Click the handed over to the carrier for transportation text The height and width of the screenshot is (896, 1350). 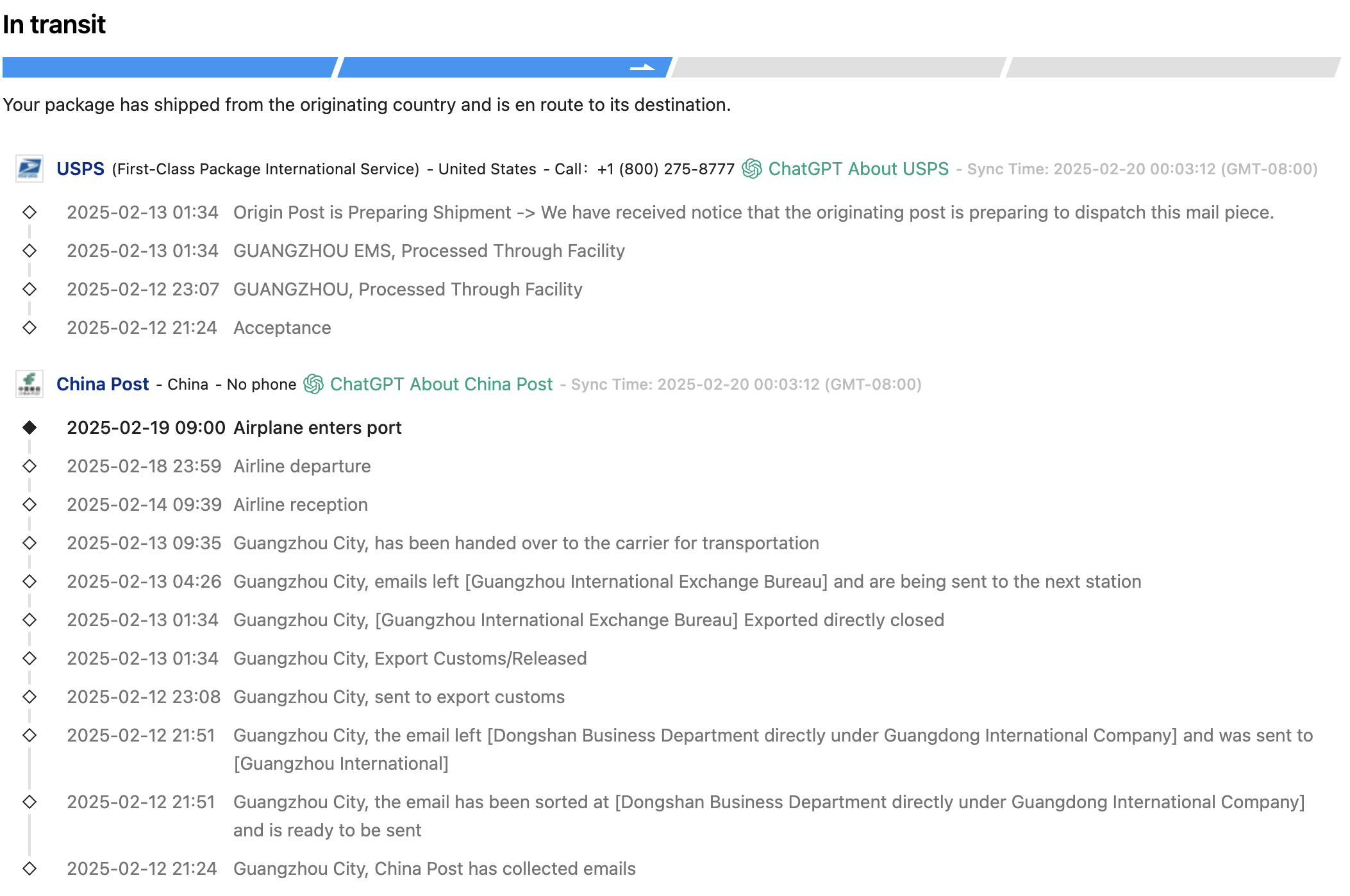[x=526, y=543]
